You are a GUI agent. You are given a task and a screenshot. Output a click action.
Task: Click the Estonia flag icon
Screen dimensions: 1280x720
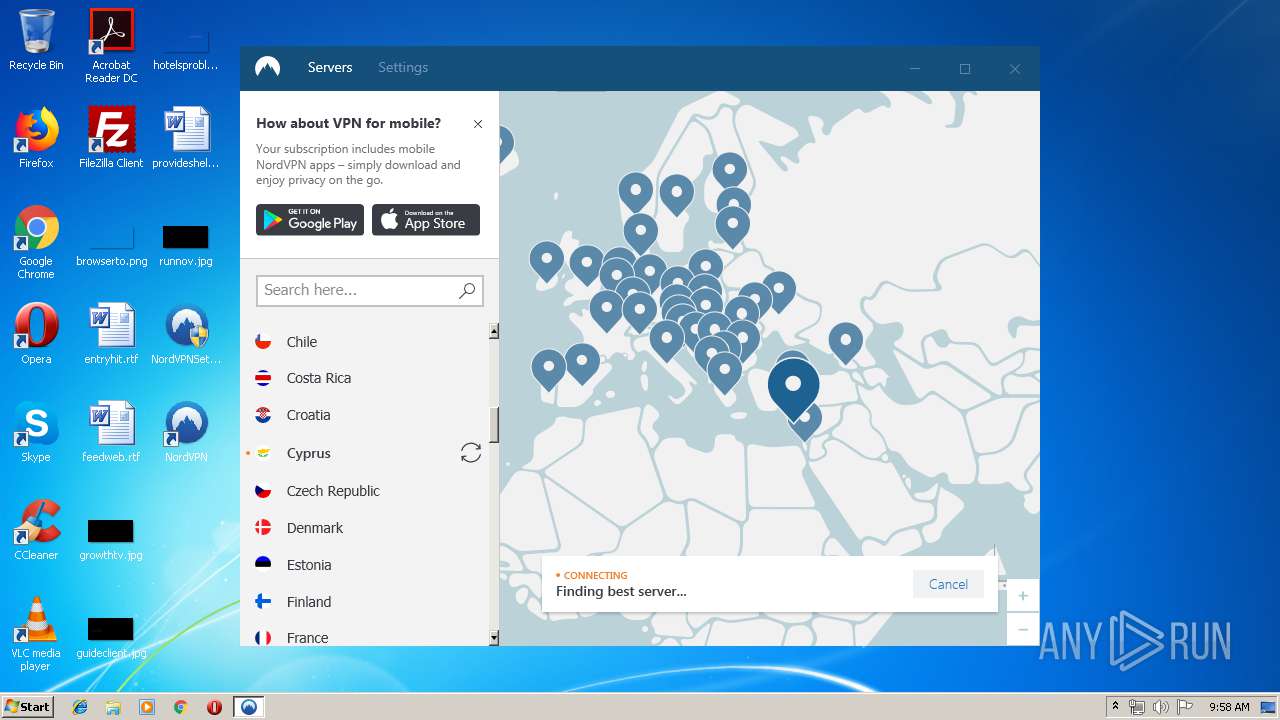[263, 565]
